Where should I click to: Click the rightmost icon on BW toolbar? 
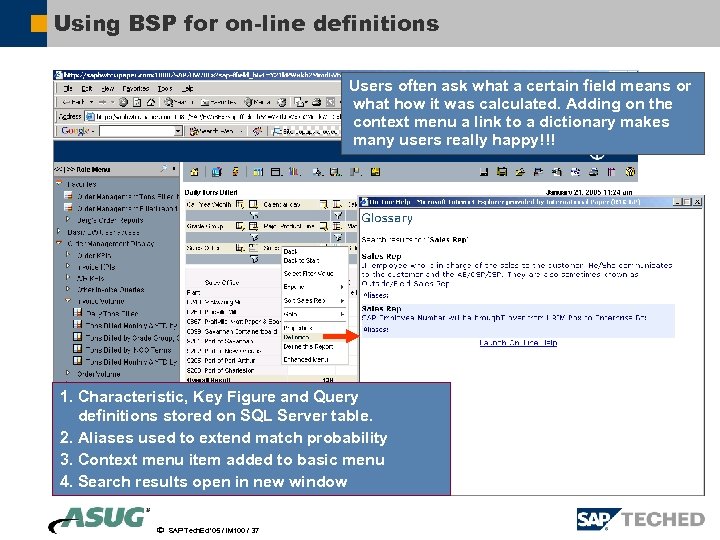pyautogui.click(x=630, y=172)
